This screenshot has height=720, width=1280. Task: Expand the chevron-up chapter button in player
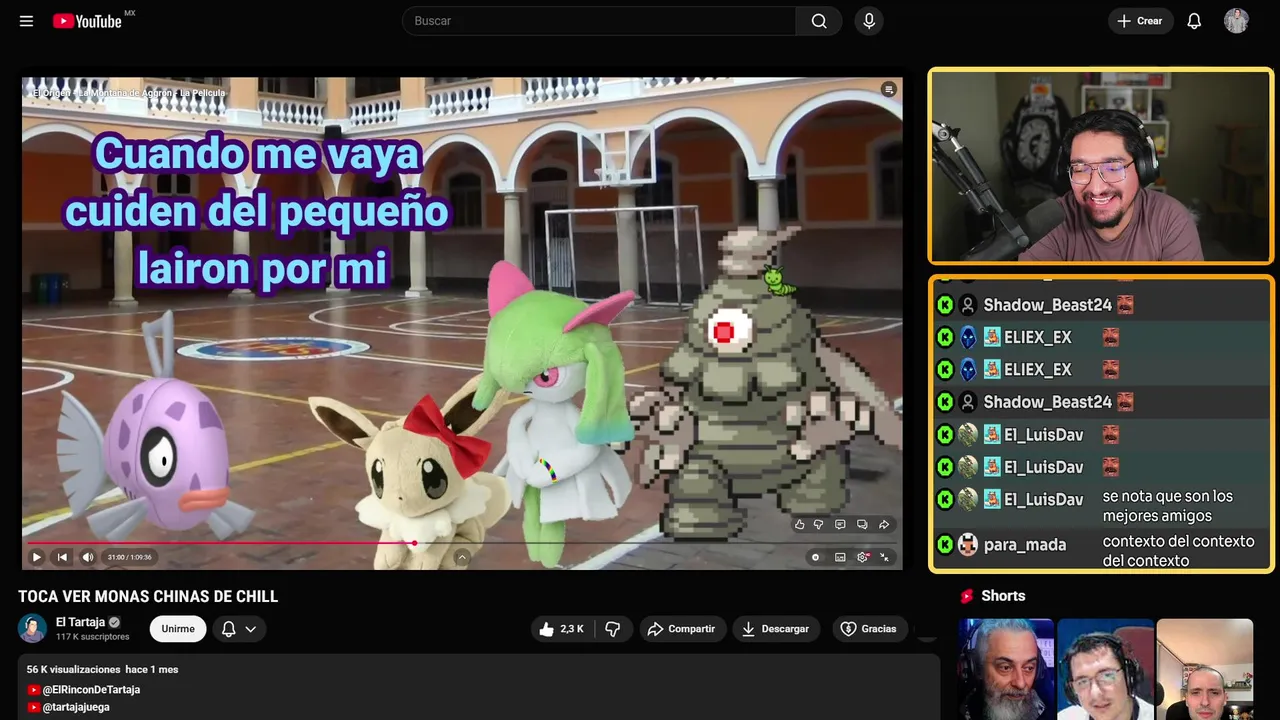pos(462,557)
